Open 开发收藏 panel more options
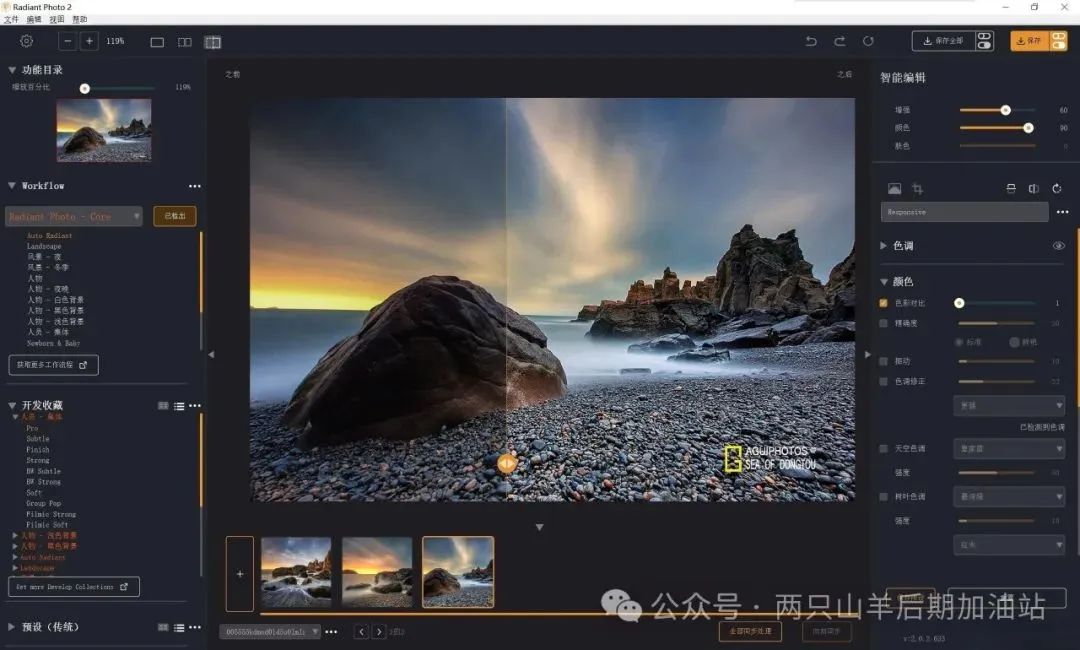 [195, 406]
